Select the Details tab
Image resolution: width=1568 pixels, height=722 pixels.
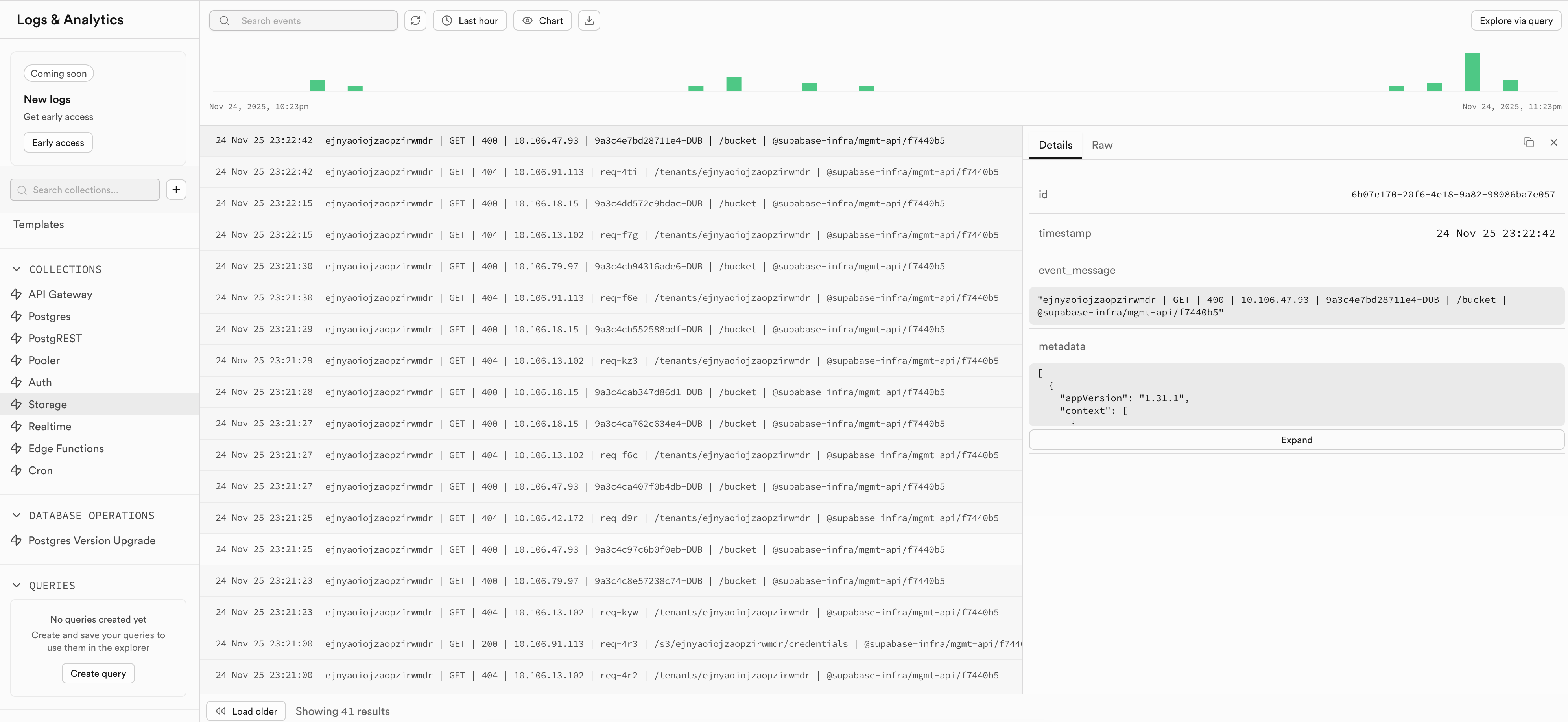(x=1055, y=145)
